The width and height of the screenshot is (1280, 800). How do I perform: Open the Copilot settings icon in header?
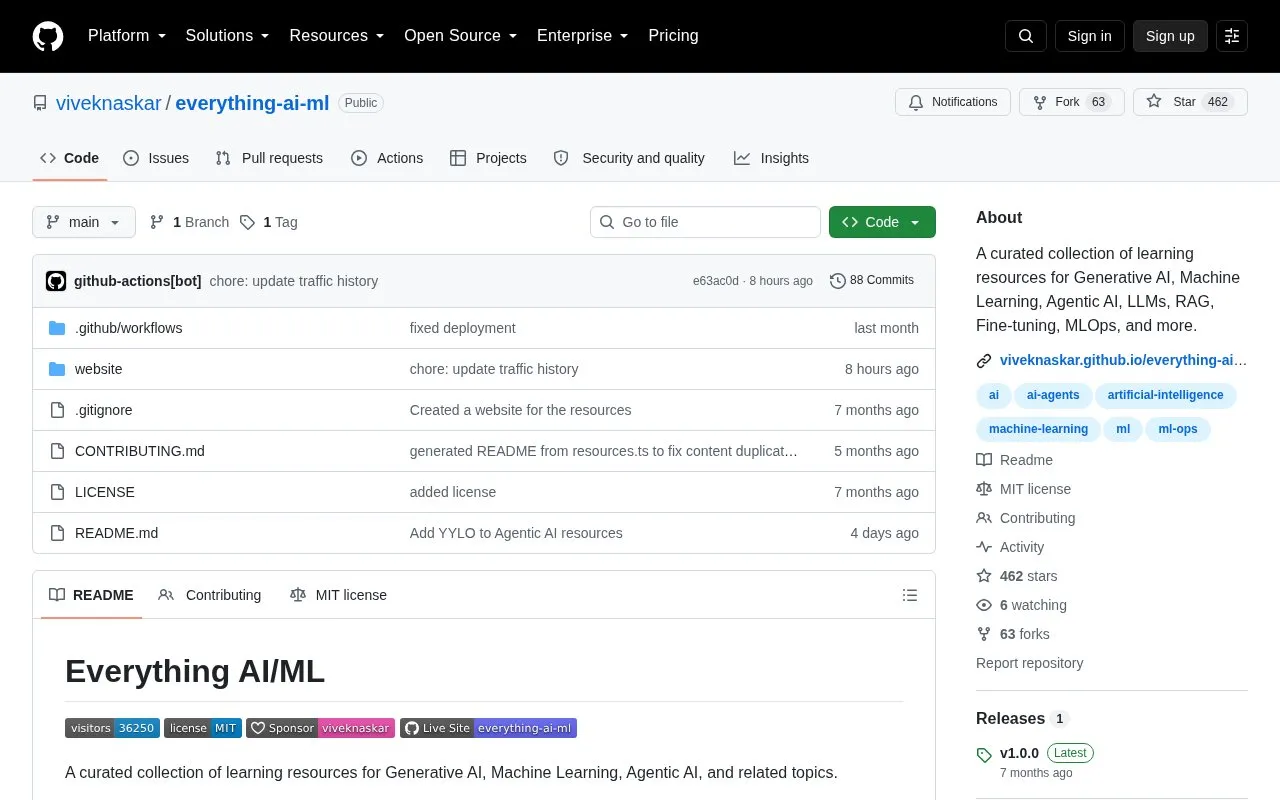pyautogui.click(x=1232, y=36)
